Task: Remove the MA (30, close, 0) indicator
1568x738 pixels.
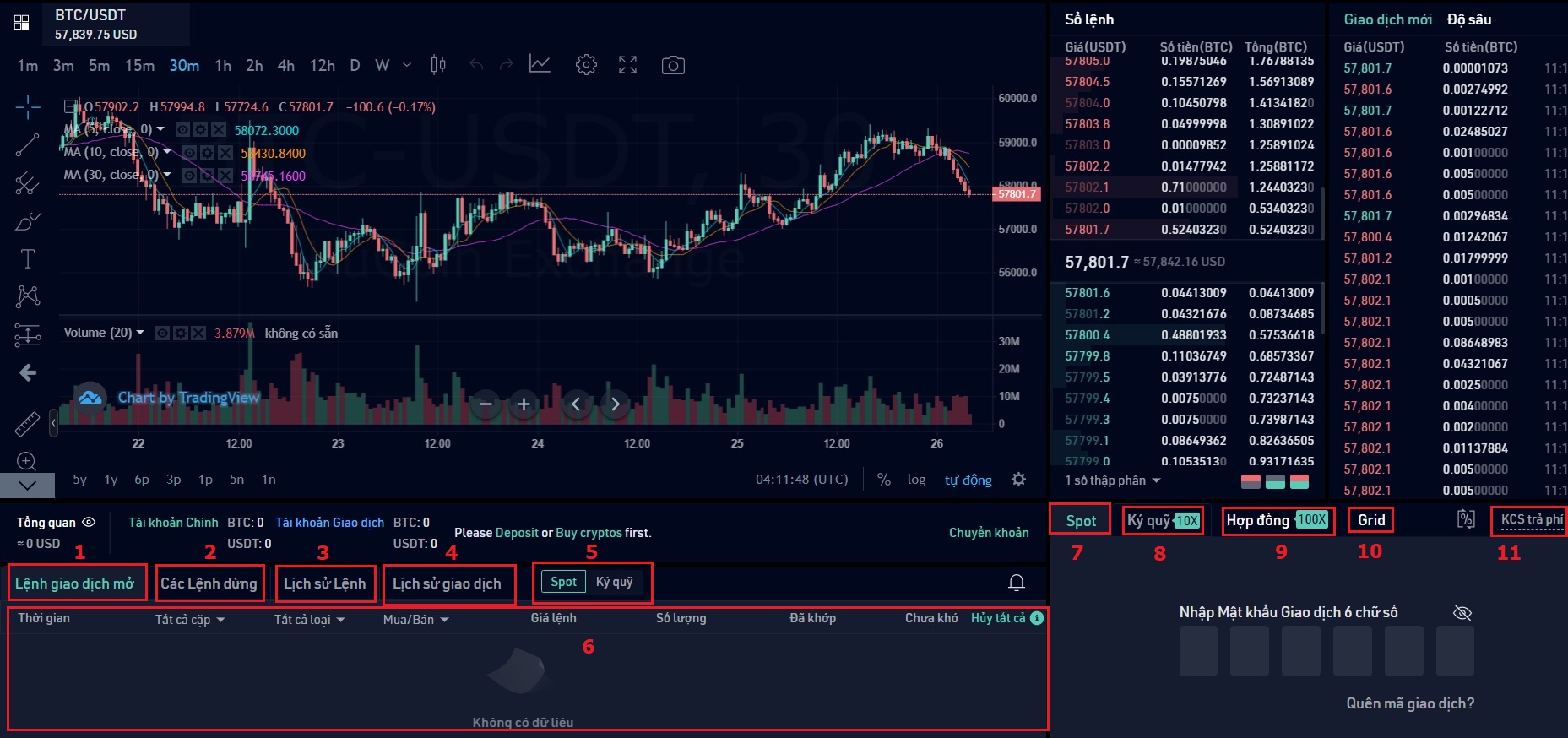Action: click(225, 176)
